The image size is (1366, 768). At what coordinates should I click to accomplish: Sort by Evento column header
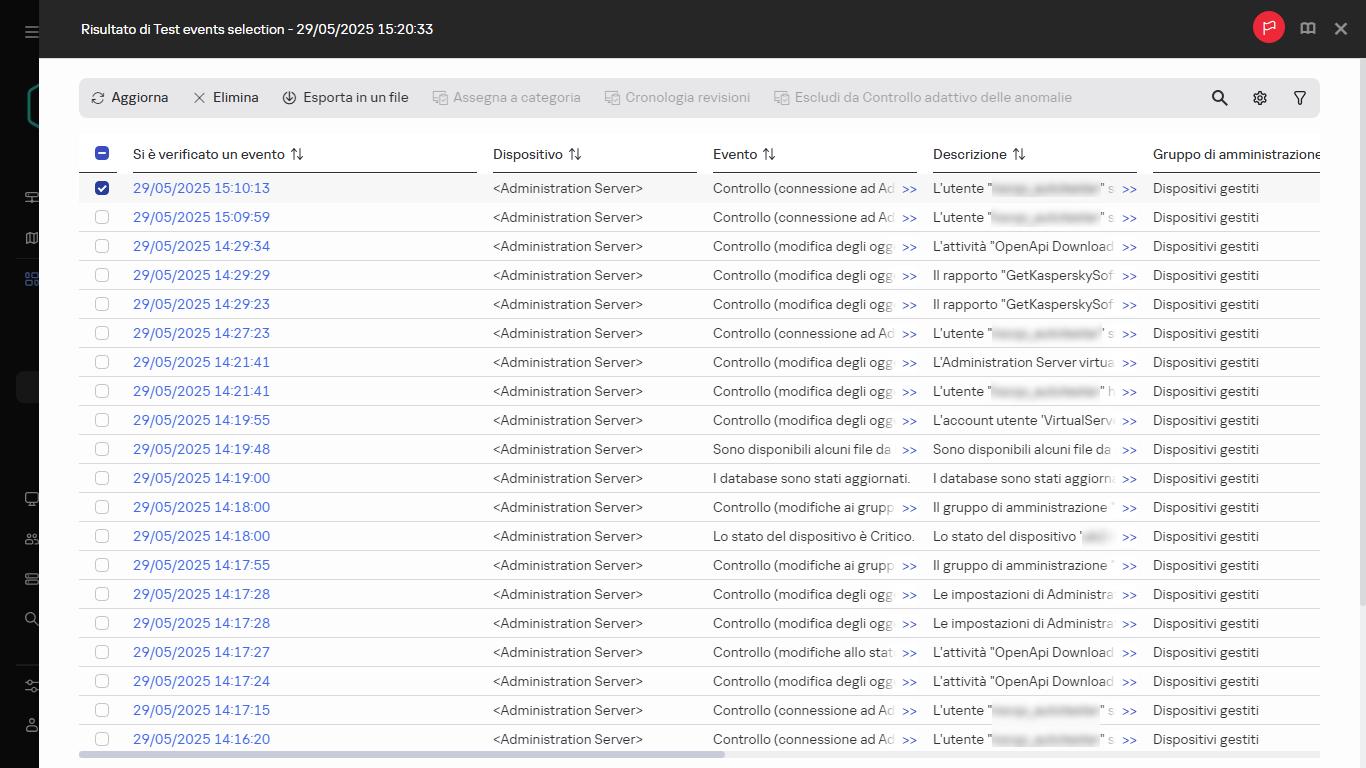click(x=769, y=155)
